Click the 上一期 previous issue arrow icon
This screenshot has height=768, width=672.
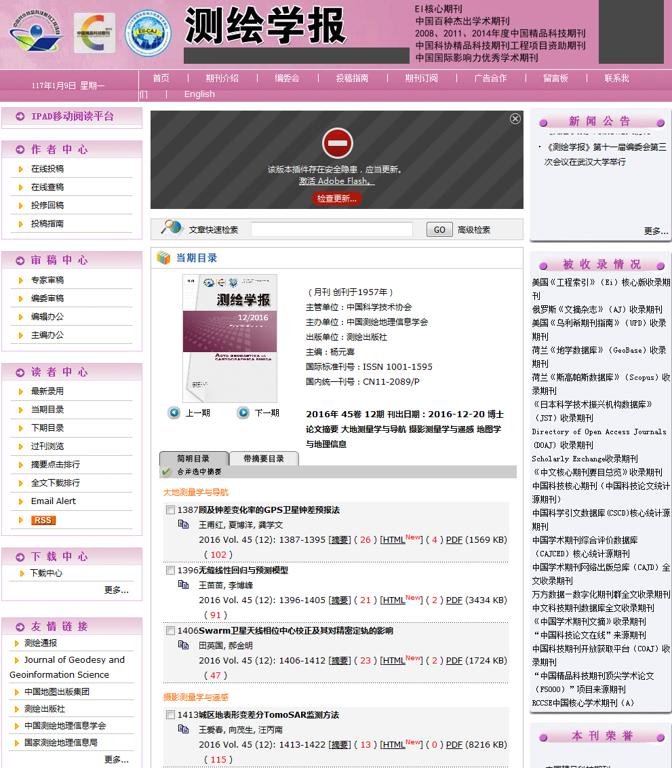point(174,412)
